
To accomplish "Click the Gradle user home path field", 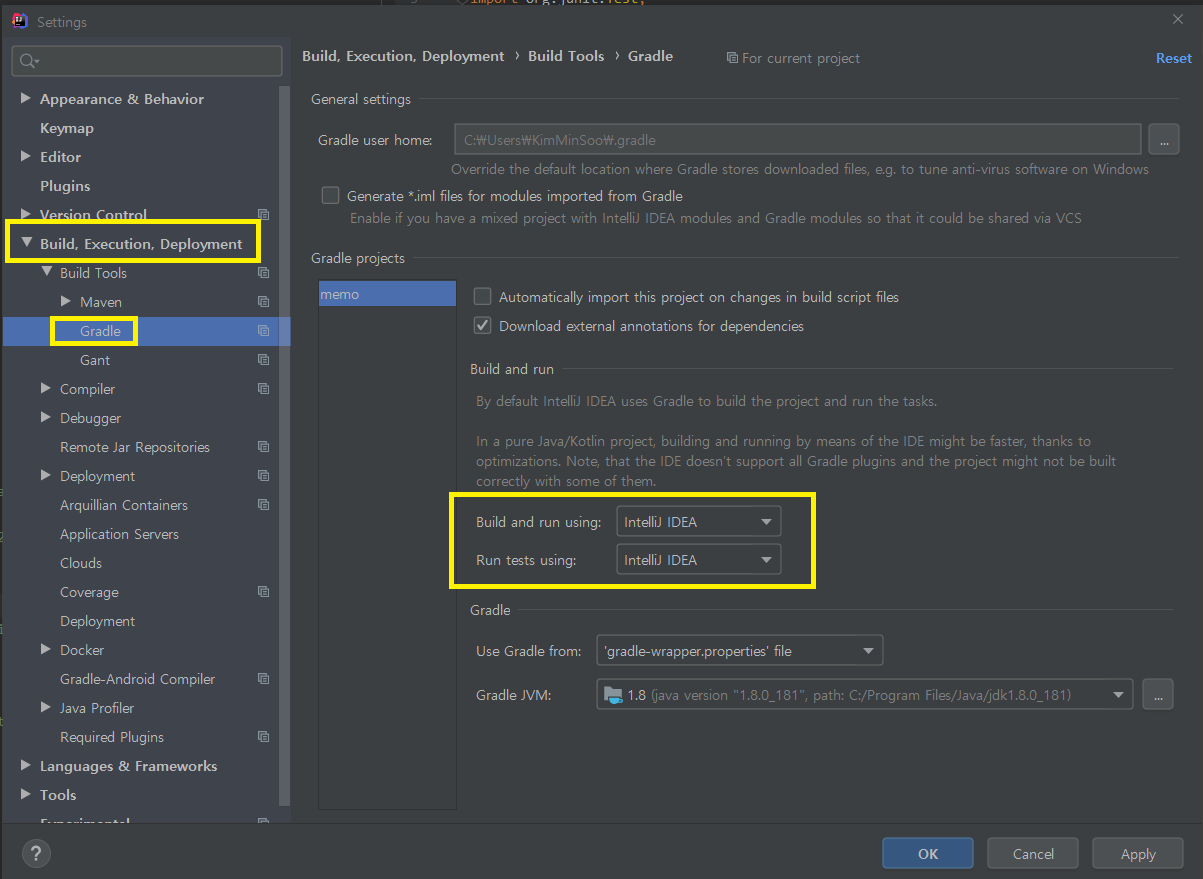I will tap(797, 140).
